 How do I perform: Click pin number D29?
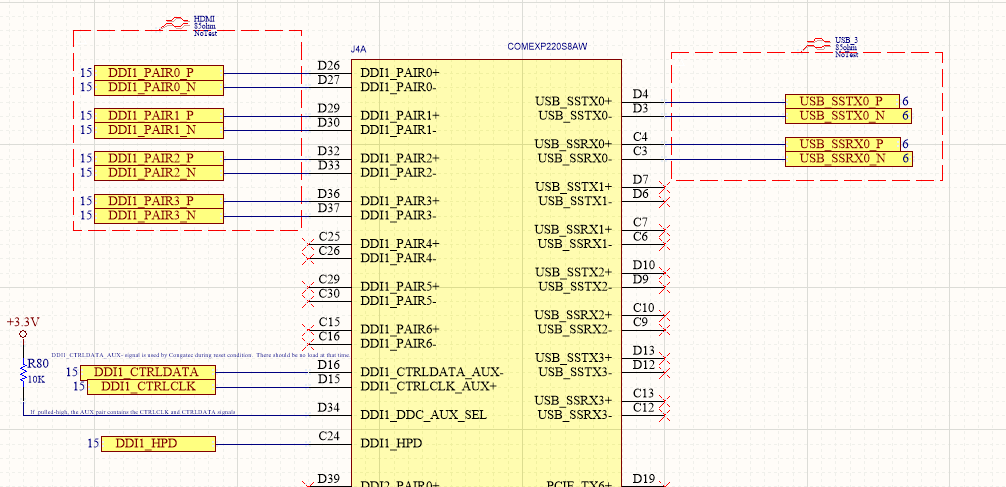coord(328,108)
